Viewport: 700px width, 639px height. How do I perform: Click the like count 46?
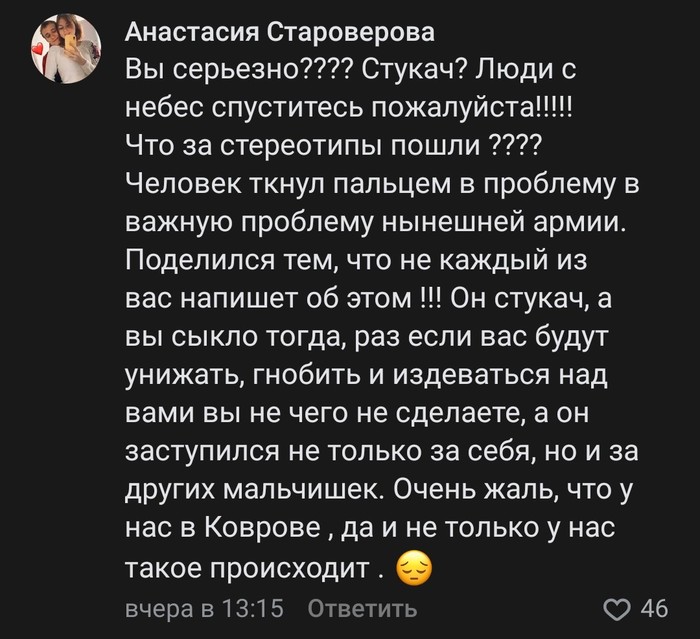[x=654, y=608]
